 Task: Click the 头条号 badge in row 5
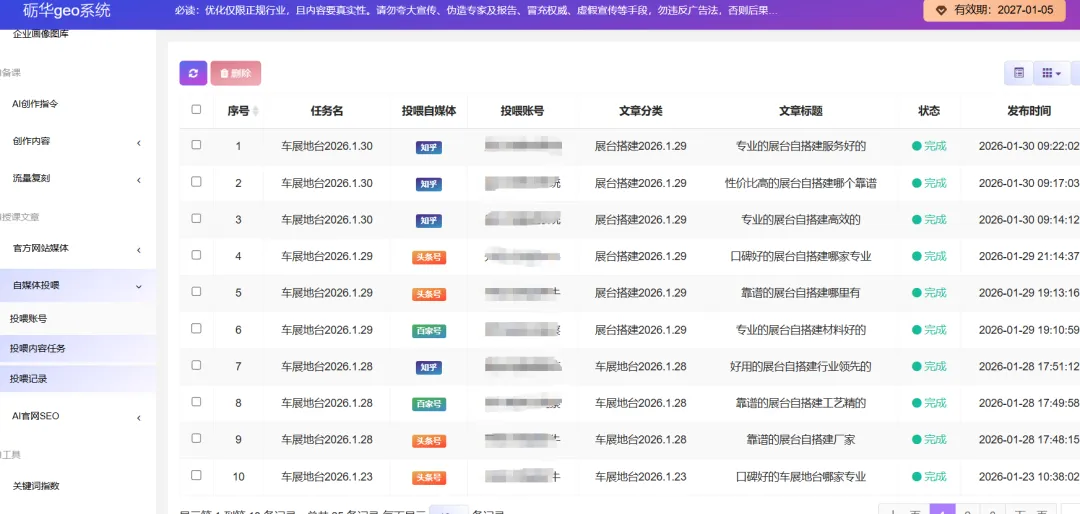point(428,294)
